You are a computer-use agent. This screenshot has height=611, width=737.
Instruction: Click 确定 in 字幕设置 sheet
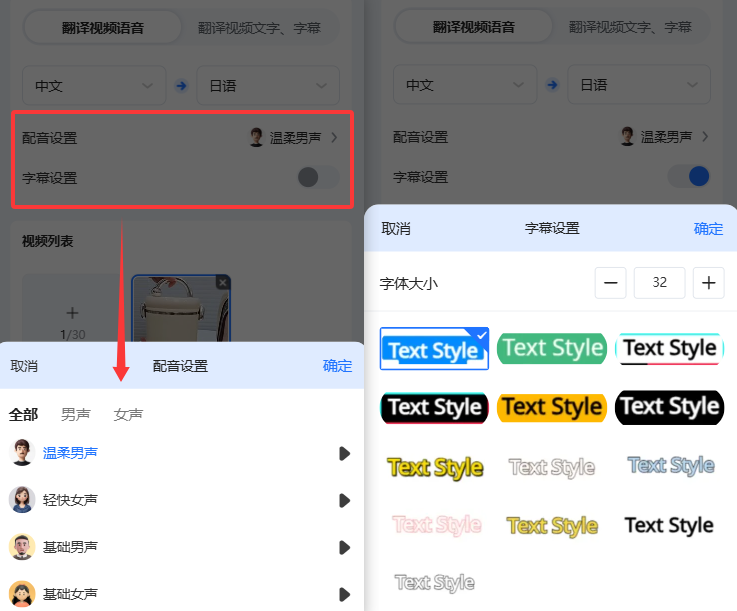click(708, 229)
